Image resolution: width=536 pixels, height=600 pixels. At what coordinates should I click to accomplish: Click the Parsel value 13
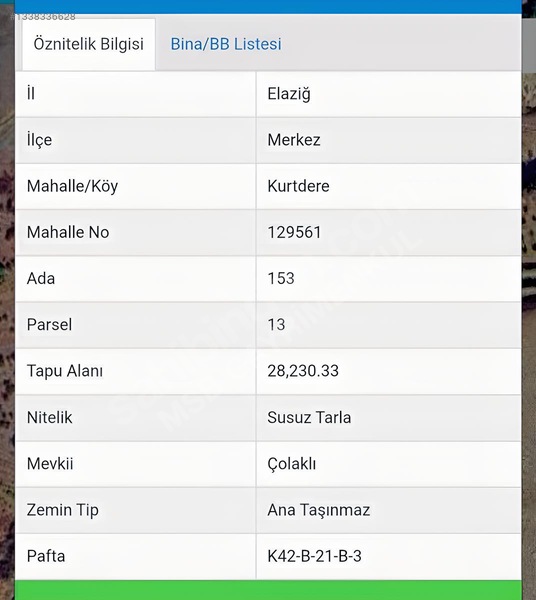pos(276,325)
